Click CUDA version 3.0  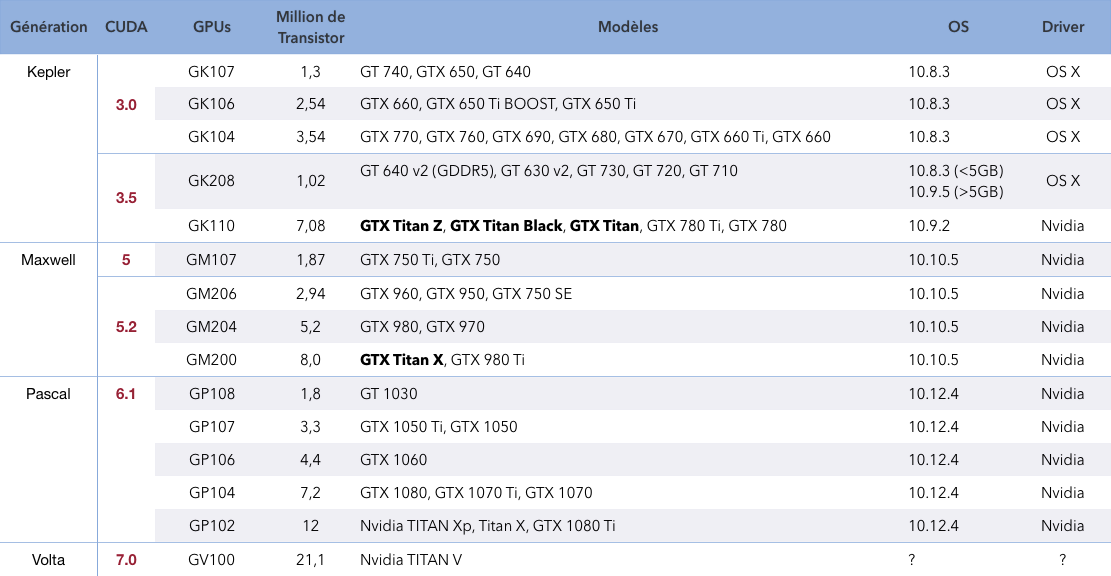click(126, 105)
